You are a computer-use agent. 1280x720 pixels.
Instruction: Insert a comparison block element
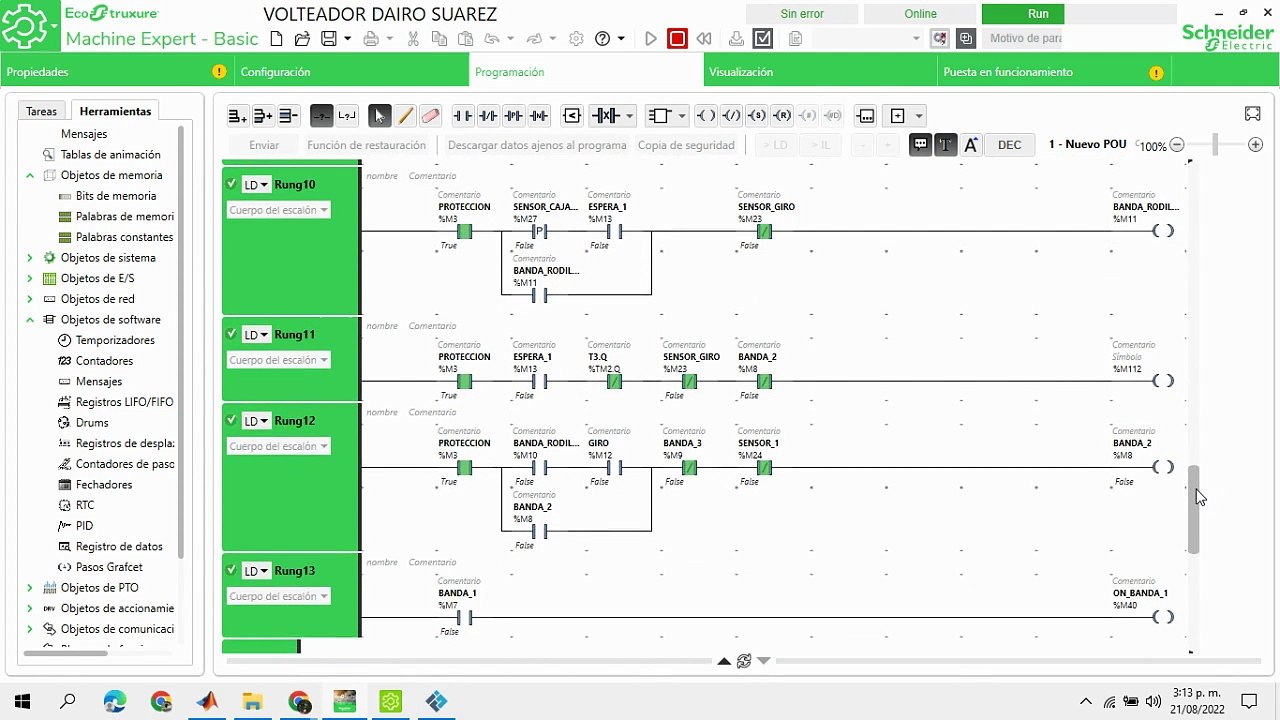tap(572, 116)
